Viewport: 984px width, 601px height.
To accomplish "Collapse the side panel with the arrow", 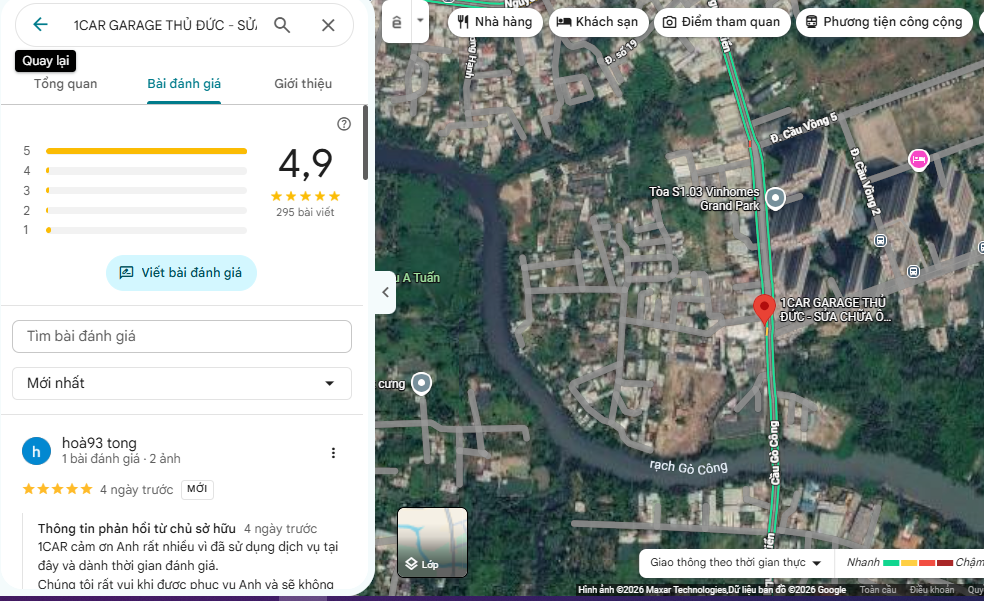I will coord(385,292).
